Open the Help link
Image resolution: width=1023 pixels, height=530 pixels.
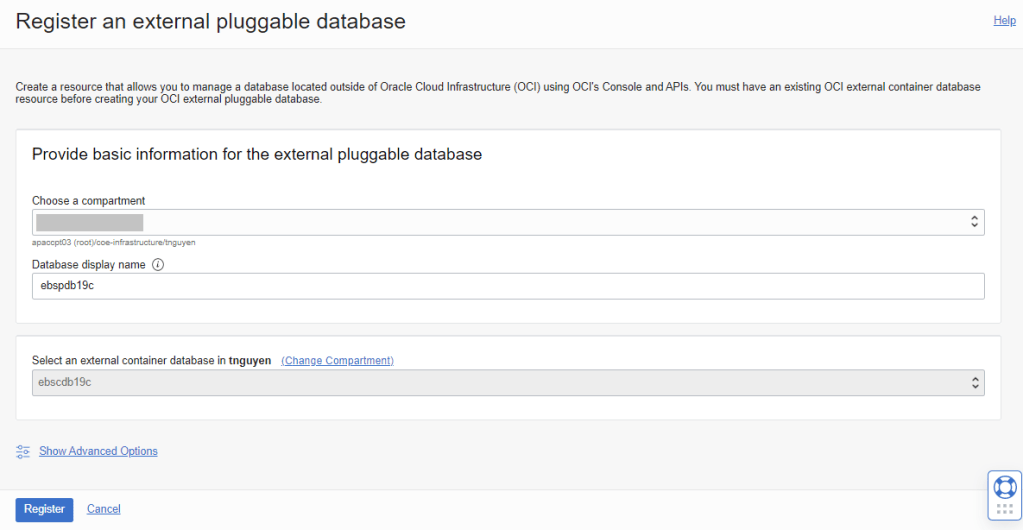[1004, 20]
